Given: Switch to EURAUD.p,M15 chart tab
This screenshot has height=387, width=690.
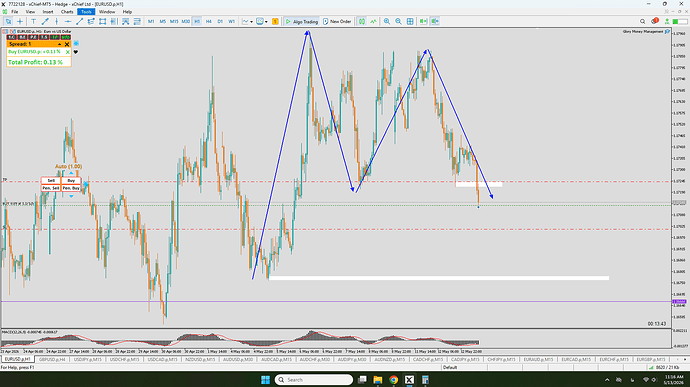Looking at the screenshot, I should (537, 359).
